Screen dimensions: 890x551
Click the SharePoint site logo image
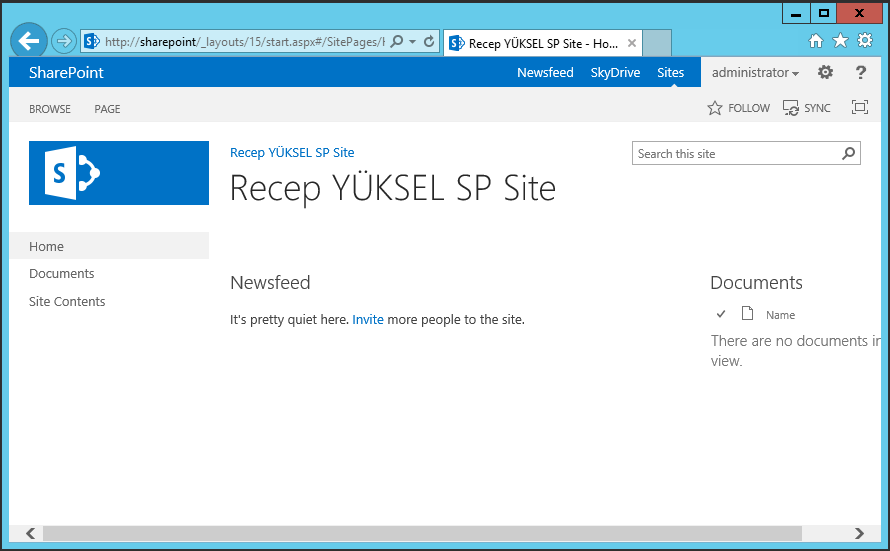click(119, 173)
